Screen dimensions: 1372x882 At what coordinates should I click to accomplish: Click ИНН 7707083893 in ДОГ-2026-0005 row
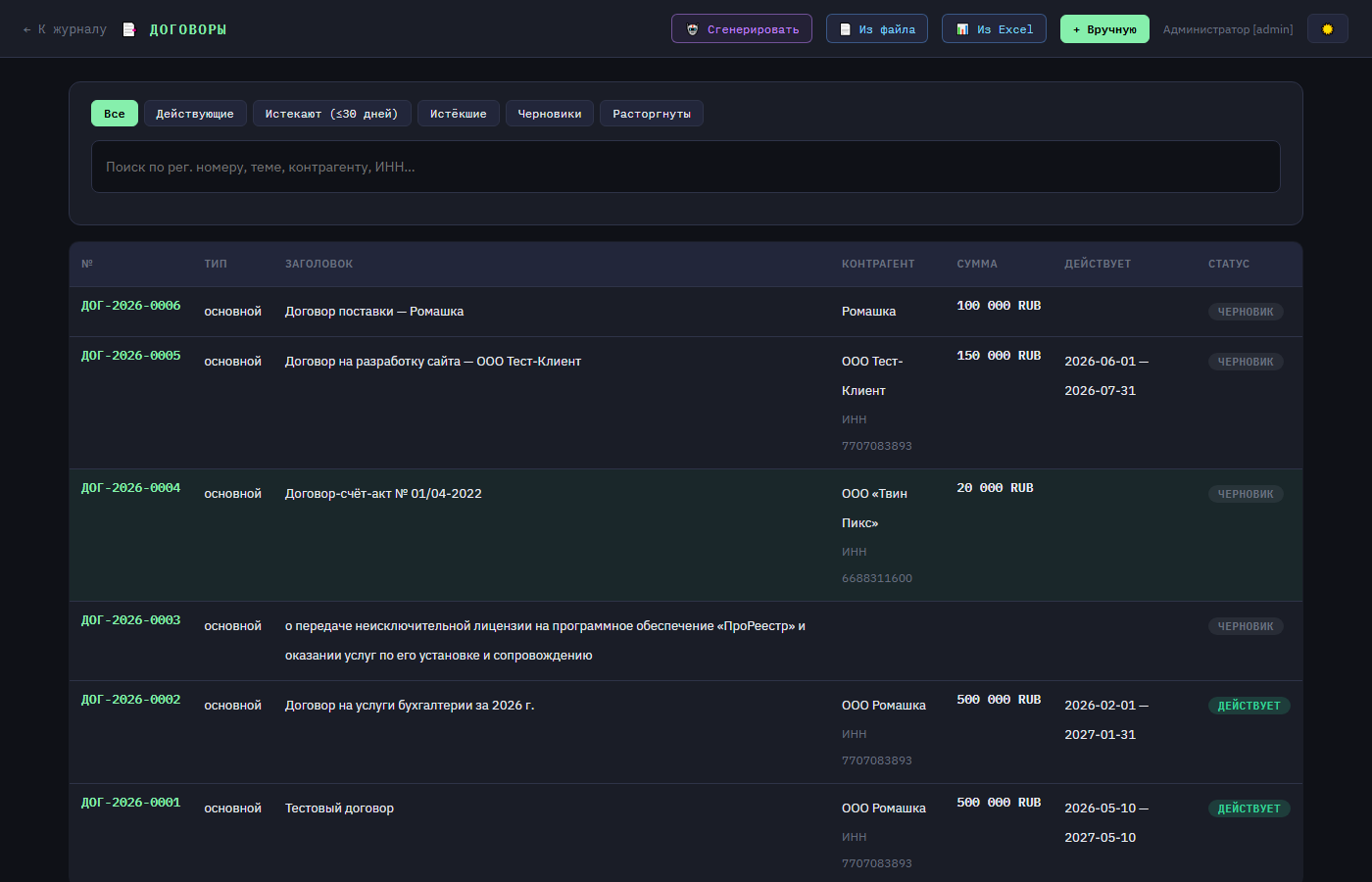877,446
